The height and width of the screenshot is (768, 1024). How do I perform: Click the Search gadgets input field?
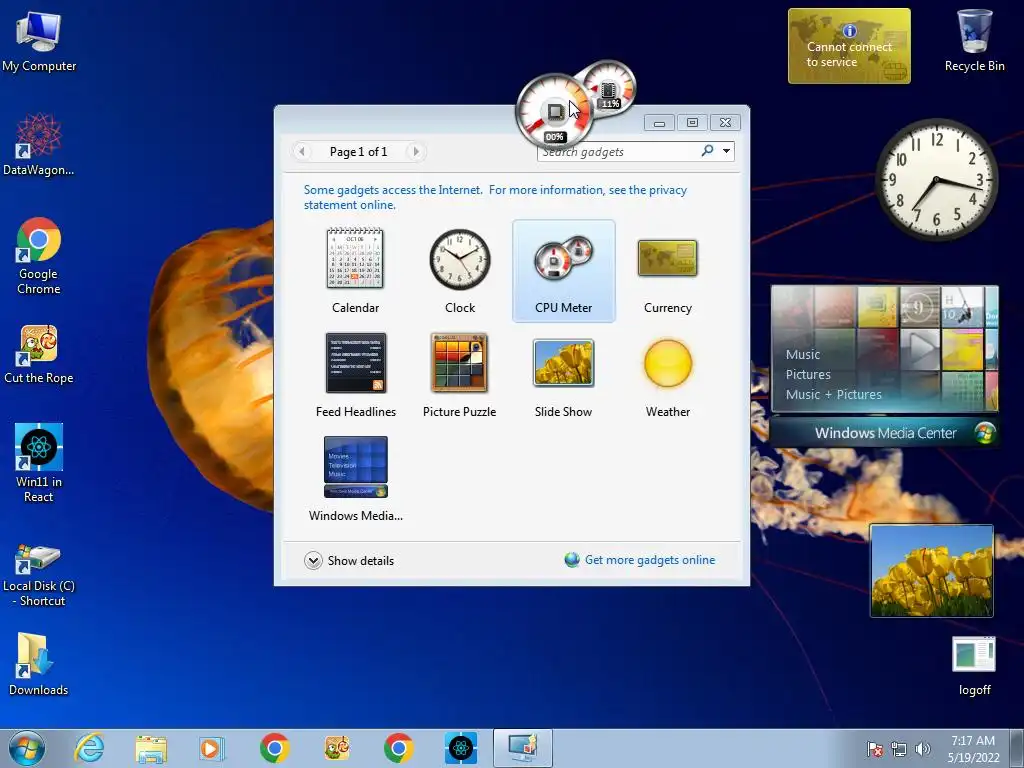(618, 152)
